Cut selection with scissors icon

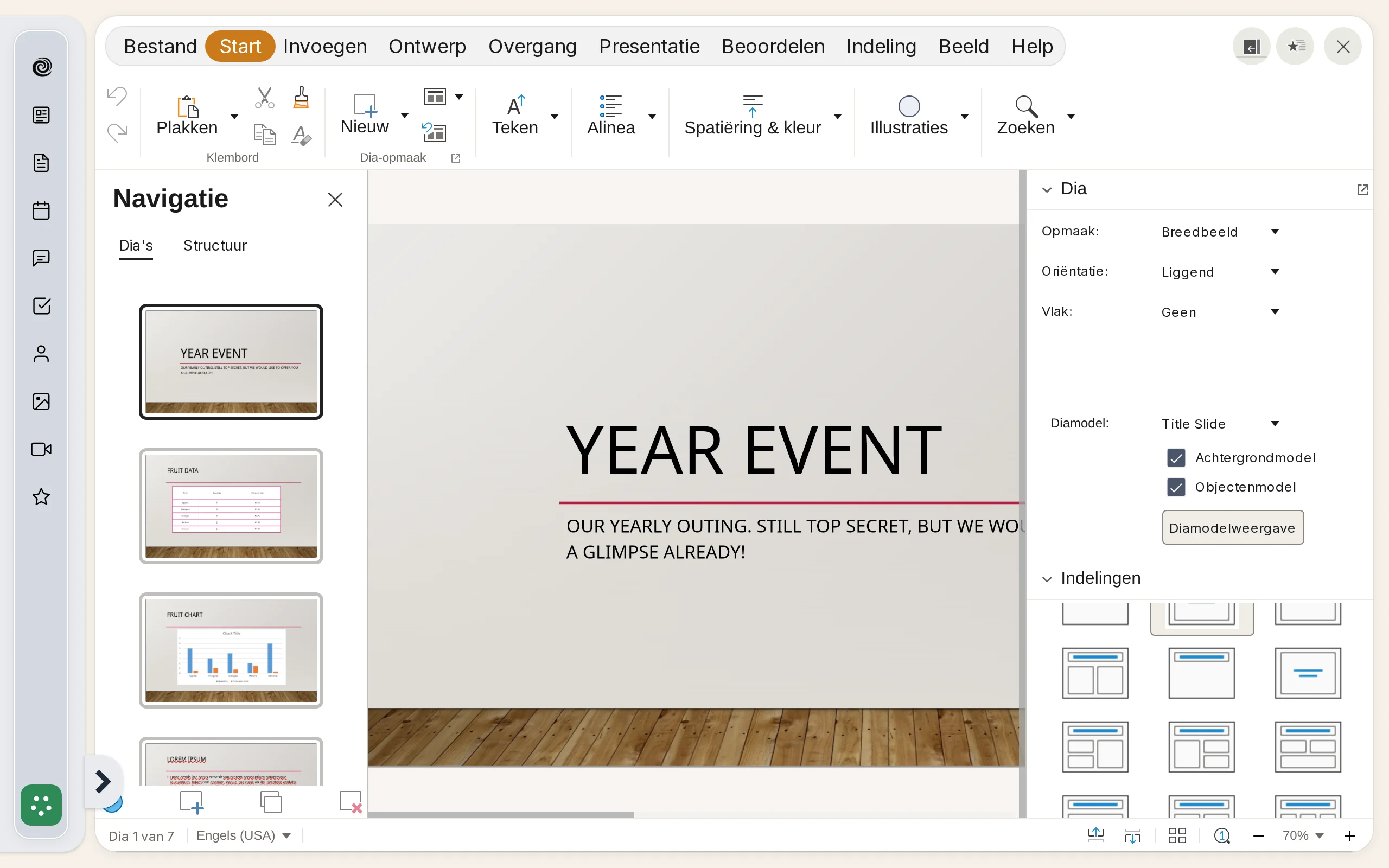265,98
